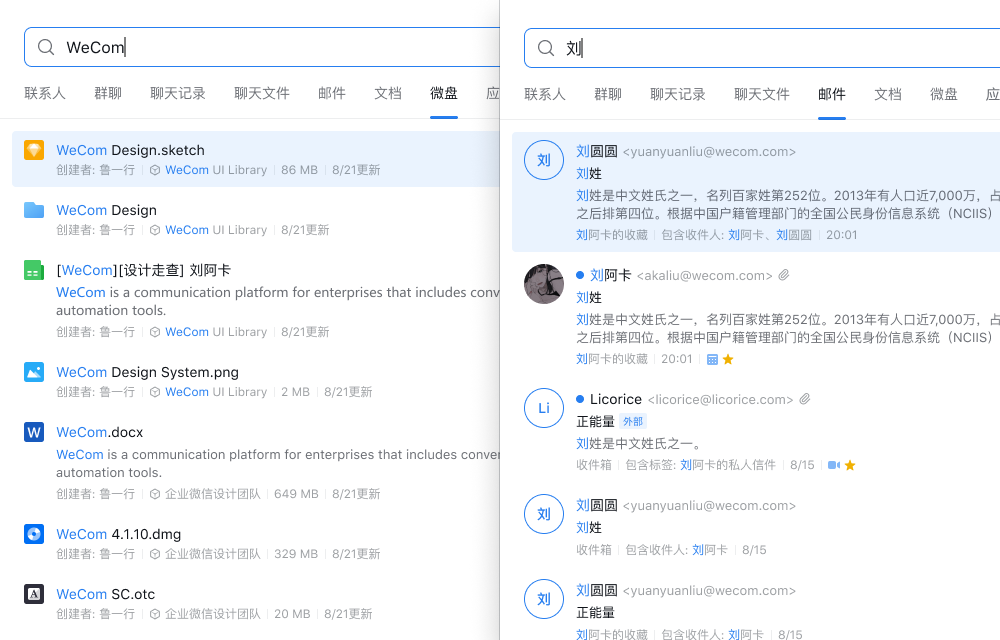The height and width of the screenshot is (640, 1000).
Task: Click the attachment paperclip icon beside akaliu@wecom.com
Action: [x=784, y=275]
